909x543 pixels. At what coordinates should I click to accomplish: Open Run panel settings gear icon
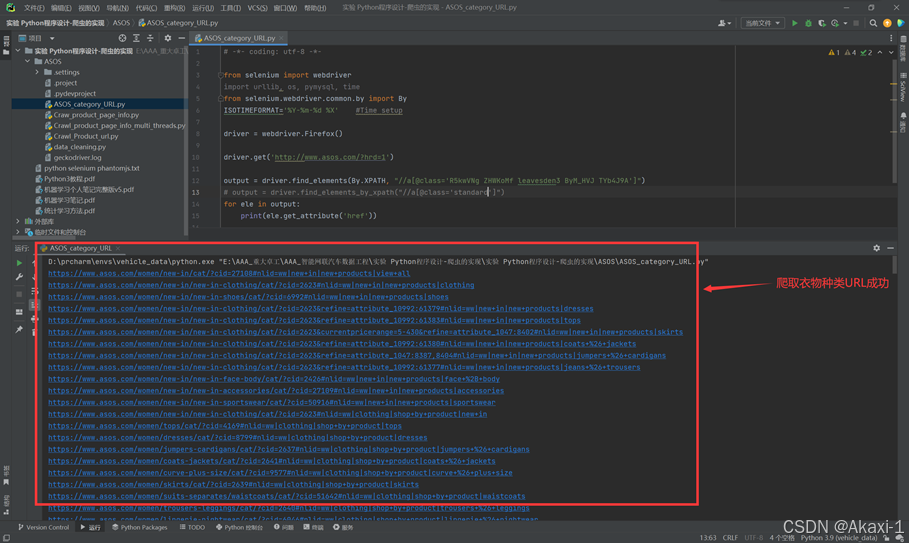(877, 248)
